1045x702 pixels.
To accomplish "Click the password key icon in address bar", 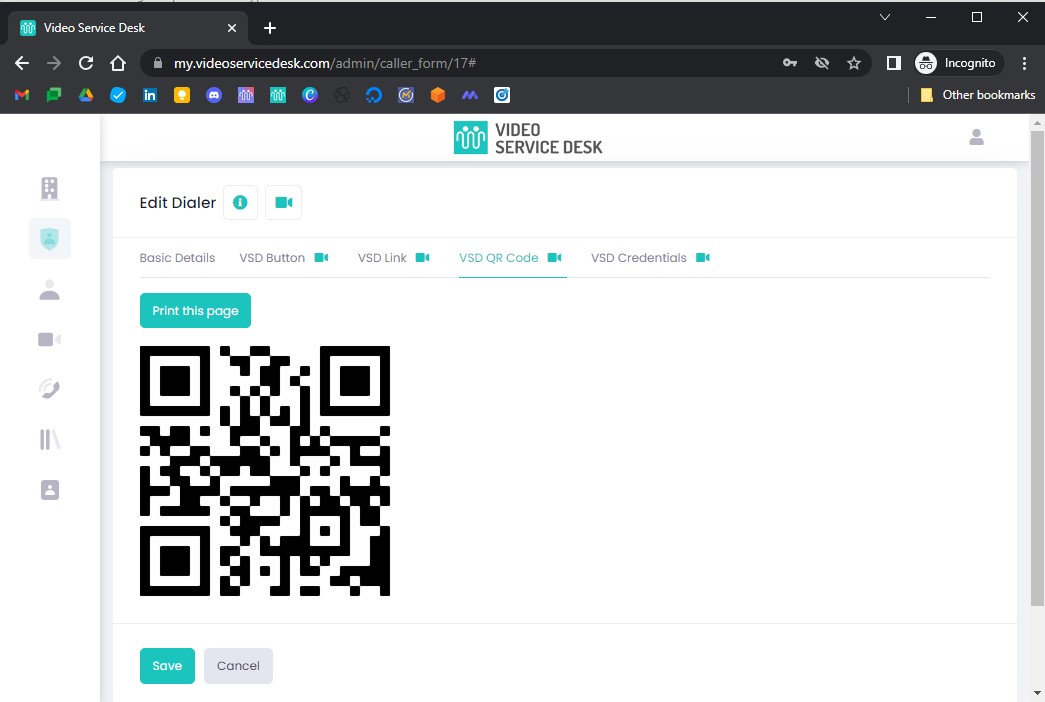I will tap(790, 63).
